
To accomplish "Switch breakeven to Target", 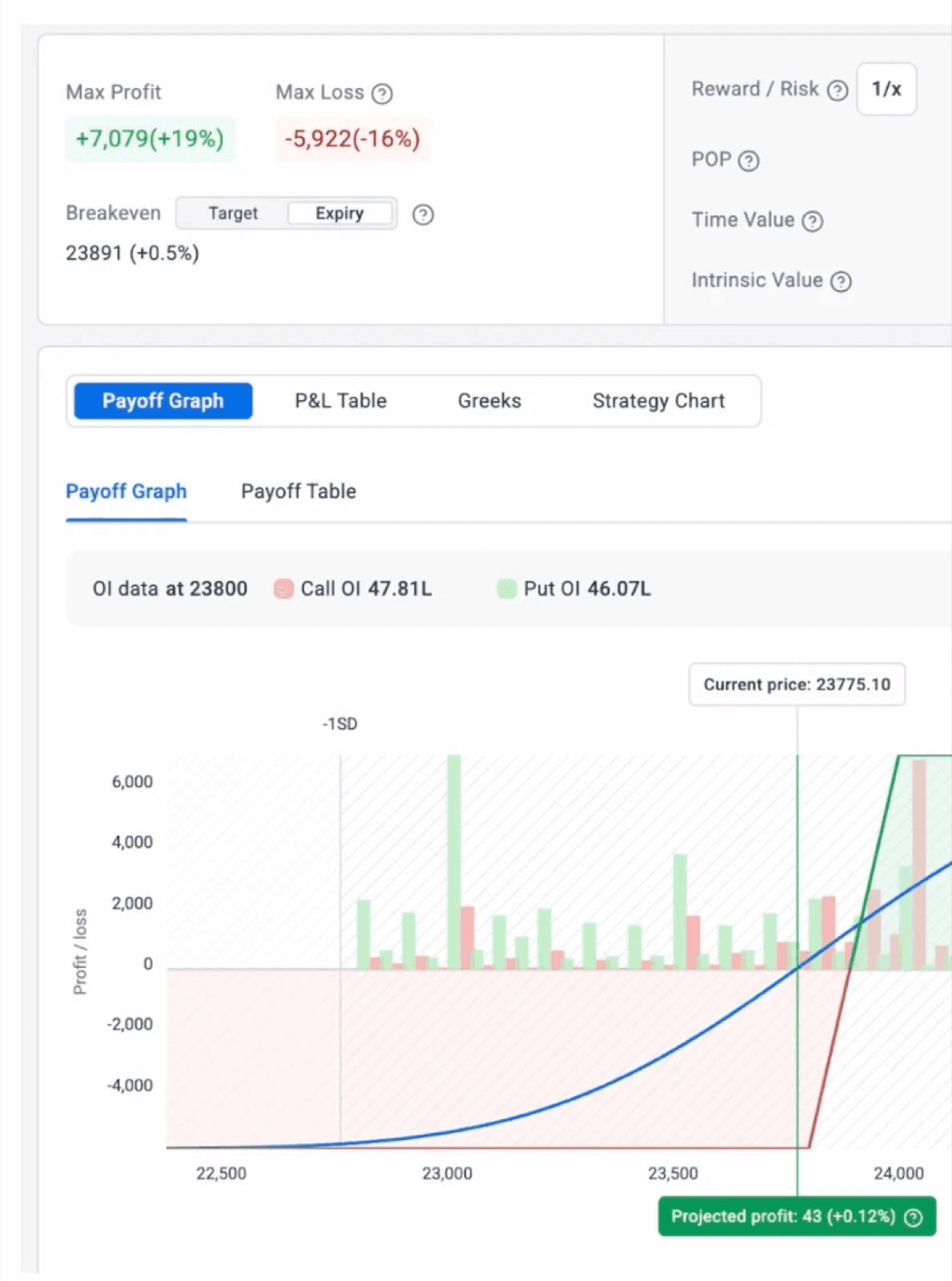I will [x=233, y=214].
